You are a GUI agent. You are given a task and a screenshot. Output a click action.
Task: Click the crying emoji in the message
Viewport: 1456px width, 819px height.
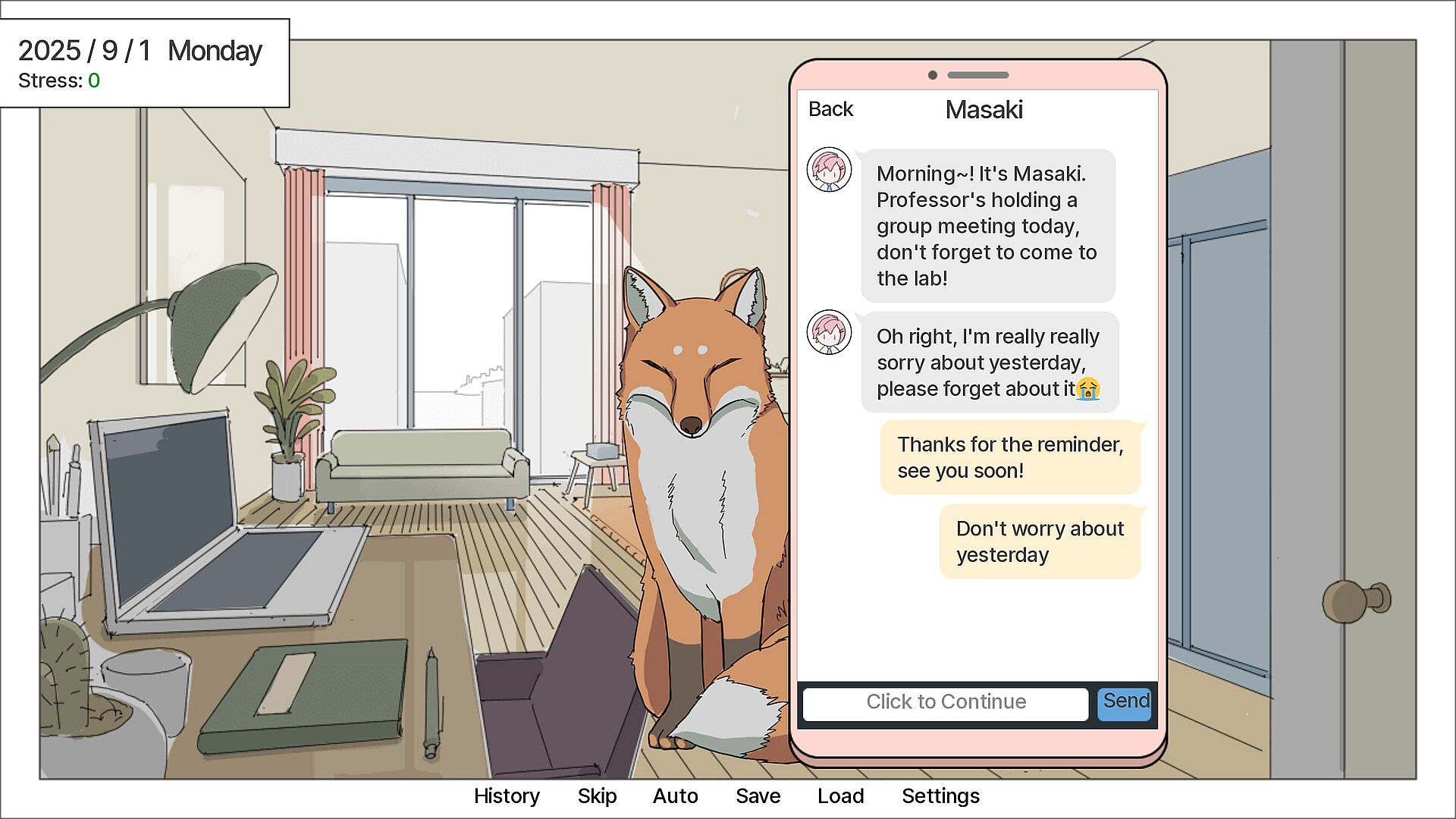pyautogui.click(x=1087, y=389)
